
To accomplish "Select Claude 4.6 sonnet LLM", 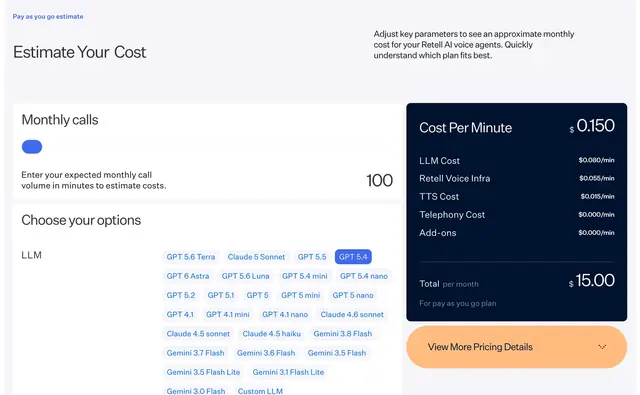I will pos(352,314).
